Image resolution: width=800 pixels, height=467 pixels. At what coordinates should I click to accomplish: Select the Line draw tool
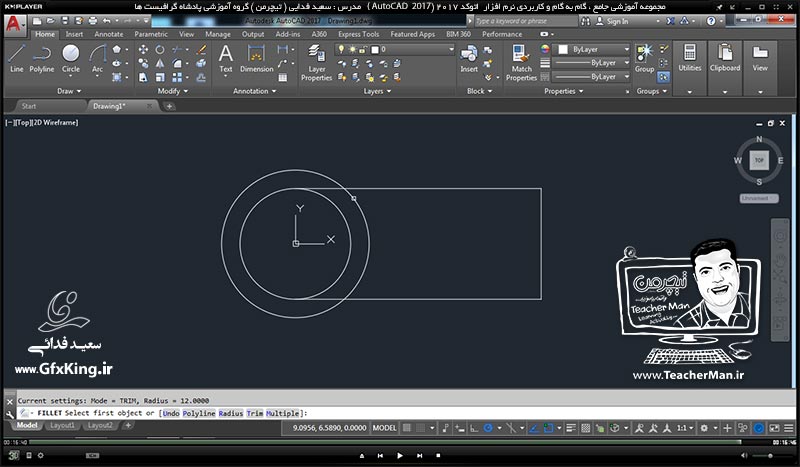click(x=16, y=58)
